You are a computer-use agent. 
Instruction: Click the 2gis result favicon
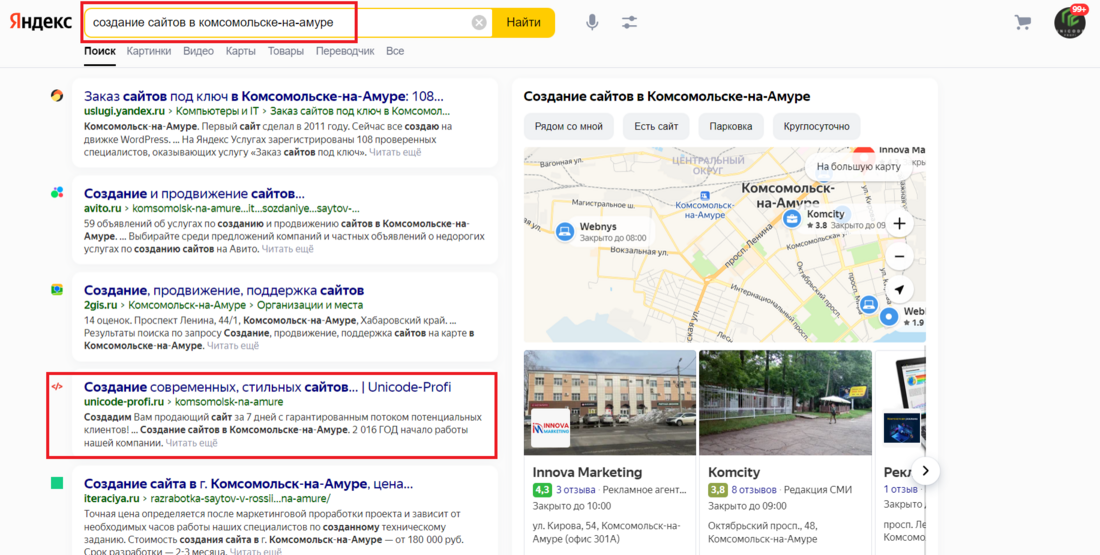57,290
